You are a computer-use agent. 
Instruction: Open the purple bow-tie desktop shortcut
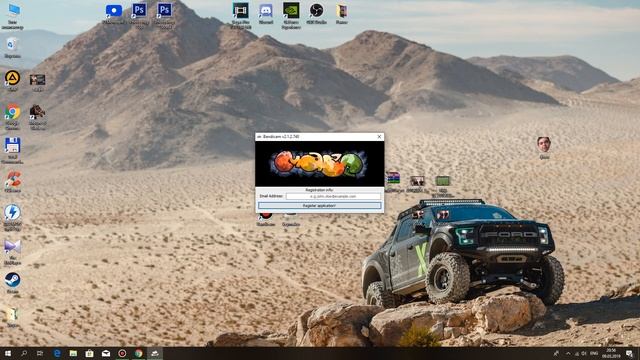[12, 252]
